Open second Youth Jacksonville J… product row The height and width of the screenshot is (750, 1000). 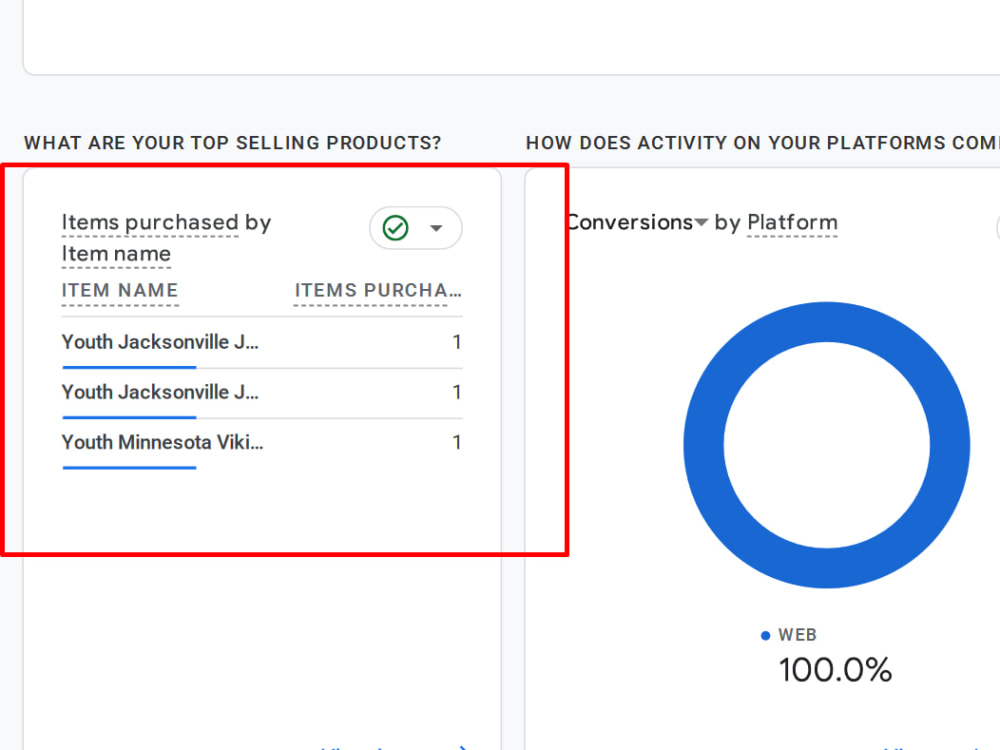tap(261, 392)
